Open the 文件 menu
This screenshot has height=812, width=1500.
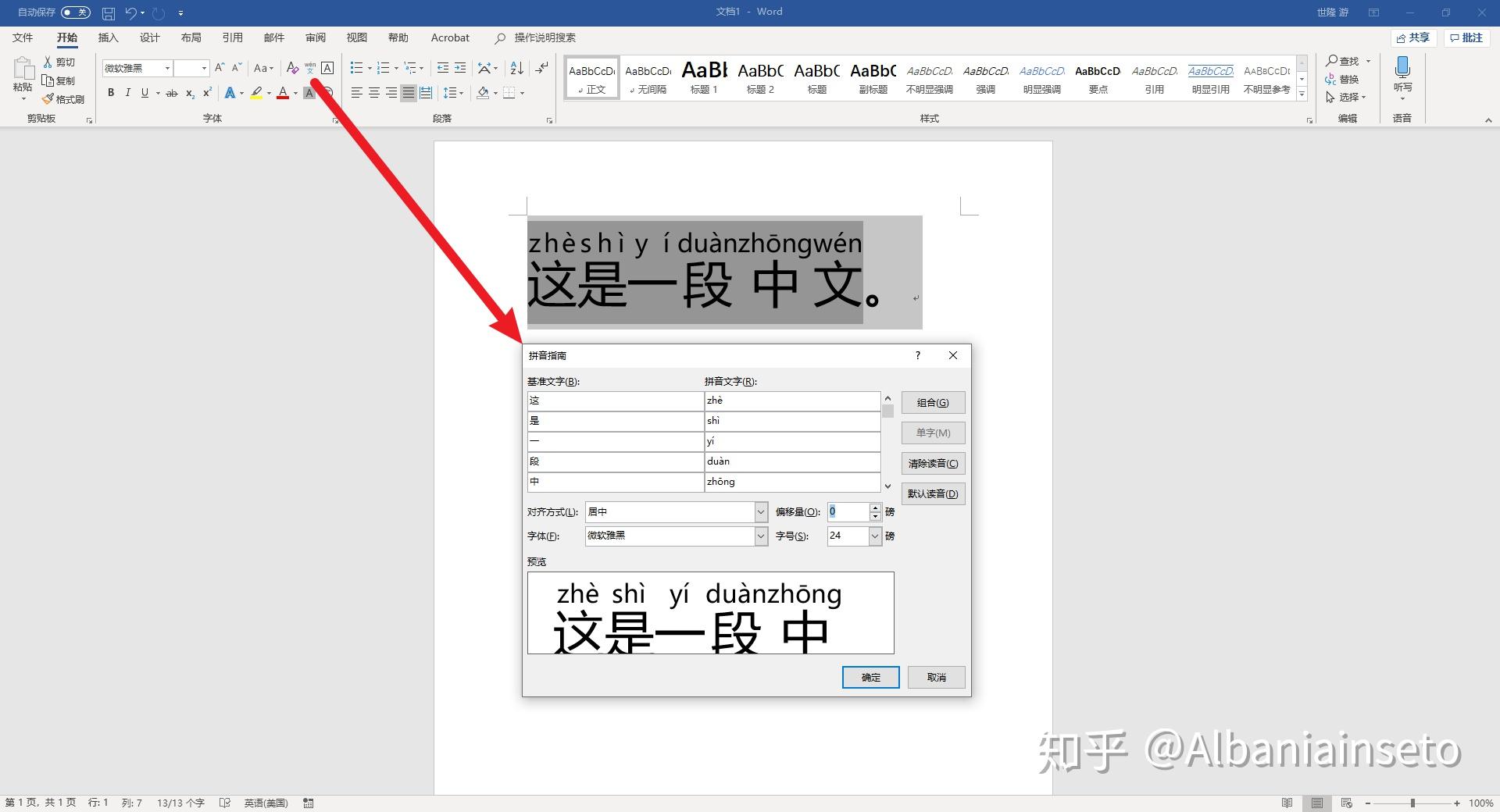coord(23,37)
